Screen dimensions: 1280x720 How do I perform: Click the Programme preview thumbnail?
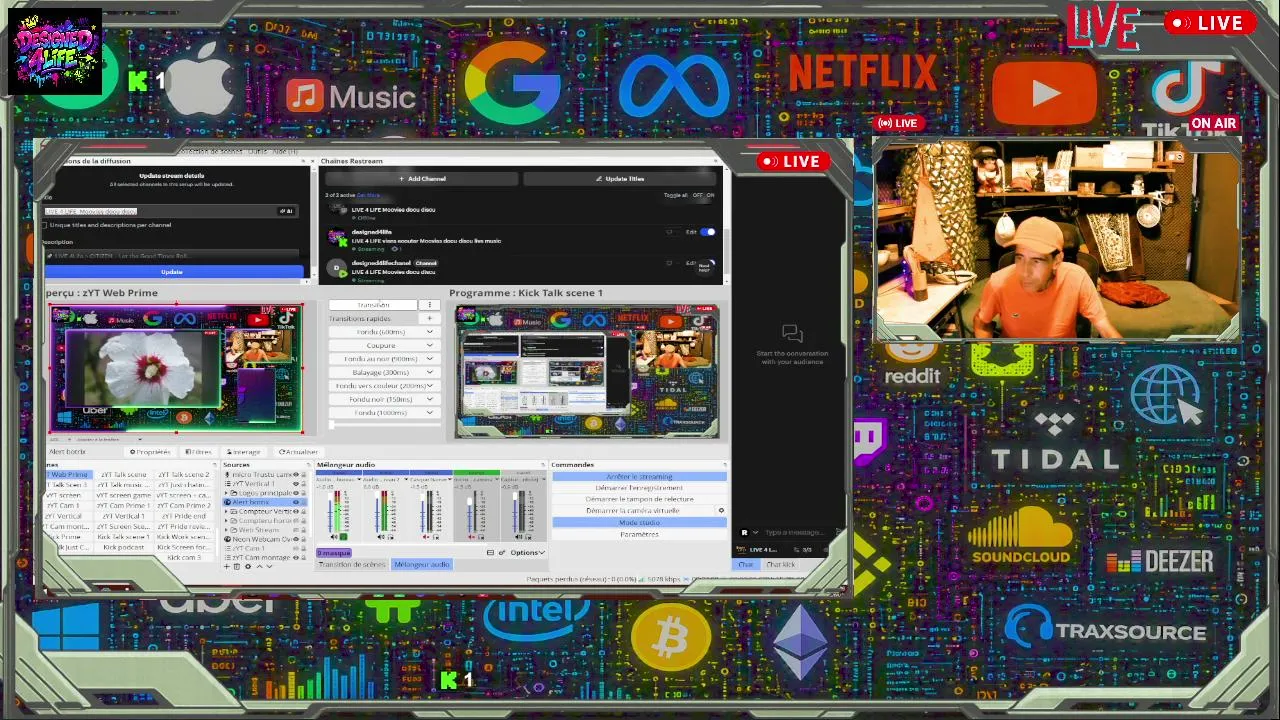(x=587, y=371)
